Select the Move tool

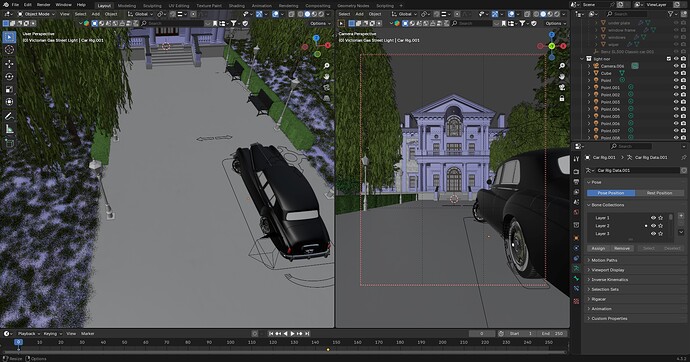point(9,64)
